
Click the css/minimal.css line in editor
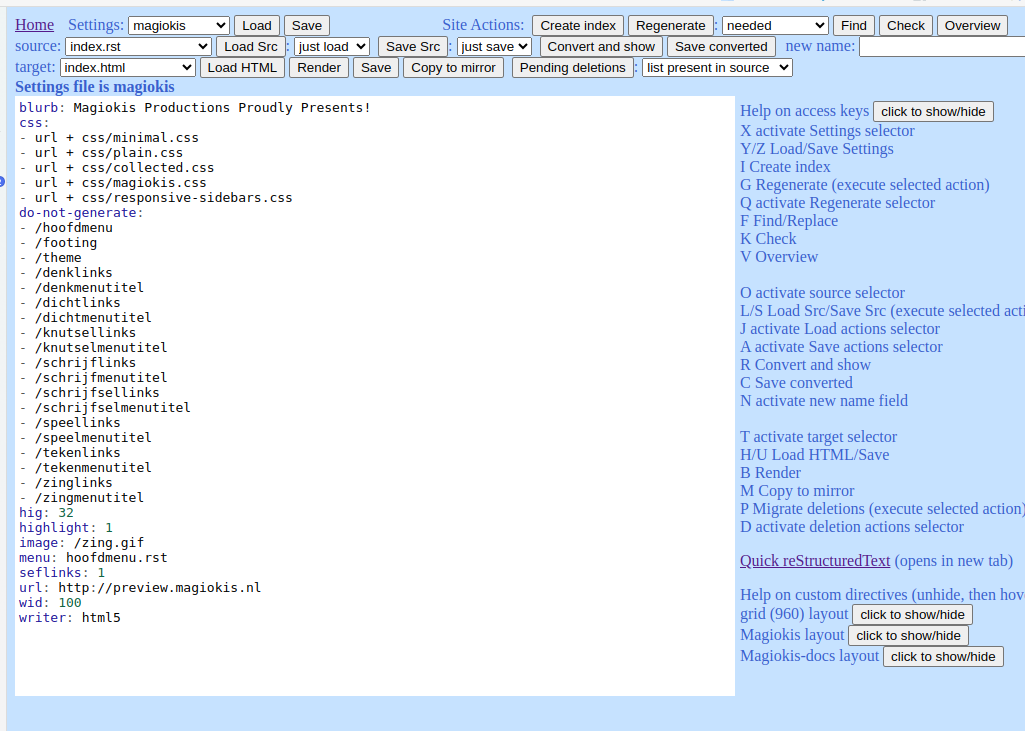(109, 138)
